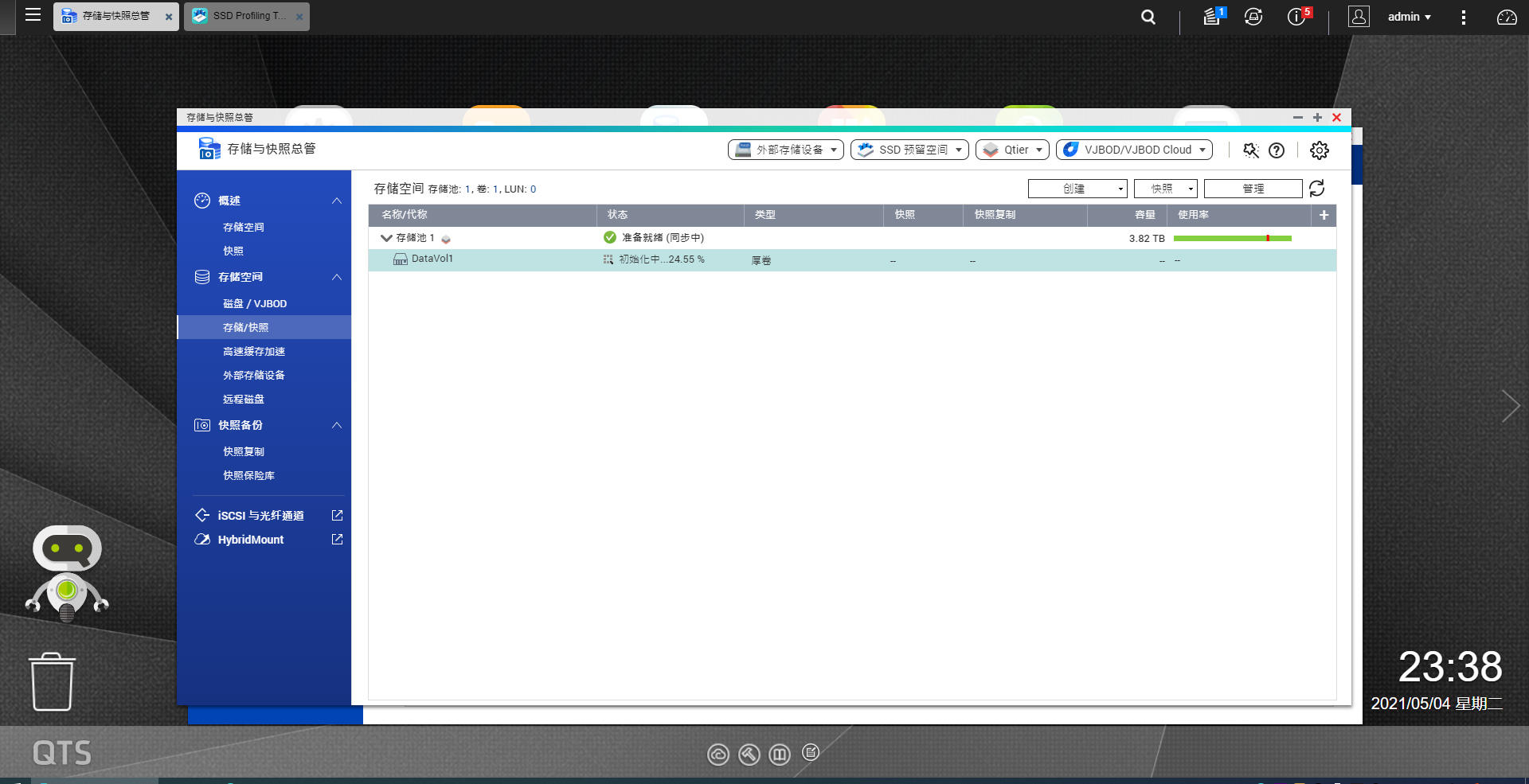This screenshot has width=1529, height=784.
Task: Switch to the 存储与快照总管 taskbar tab
Action: 115,16
